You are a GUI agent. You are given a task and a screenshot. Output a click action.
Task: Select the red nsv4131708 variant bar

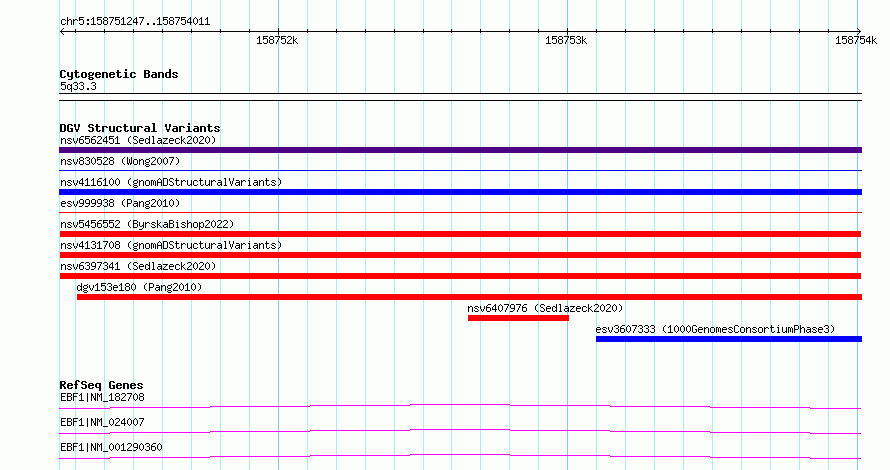point(460,255)
